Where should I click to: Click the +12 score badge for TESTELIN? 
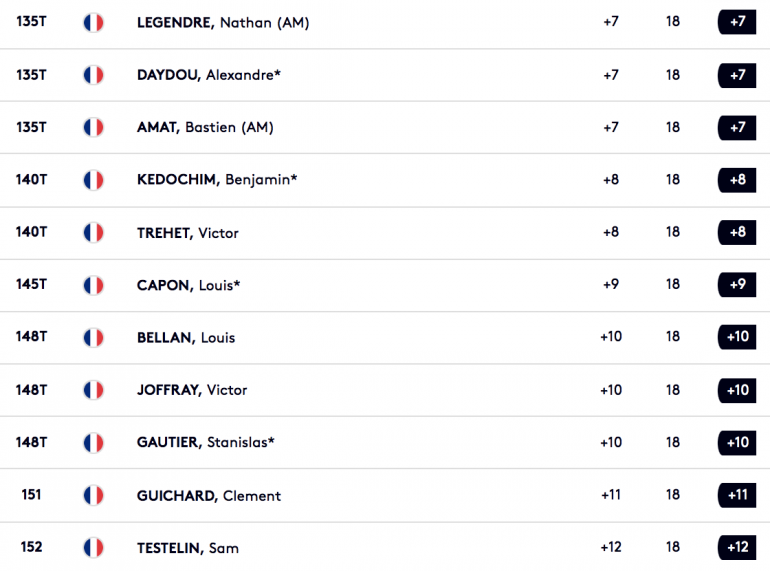(x=737, y=547)
